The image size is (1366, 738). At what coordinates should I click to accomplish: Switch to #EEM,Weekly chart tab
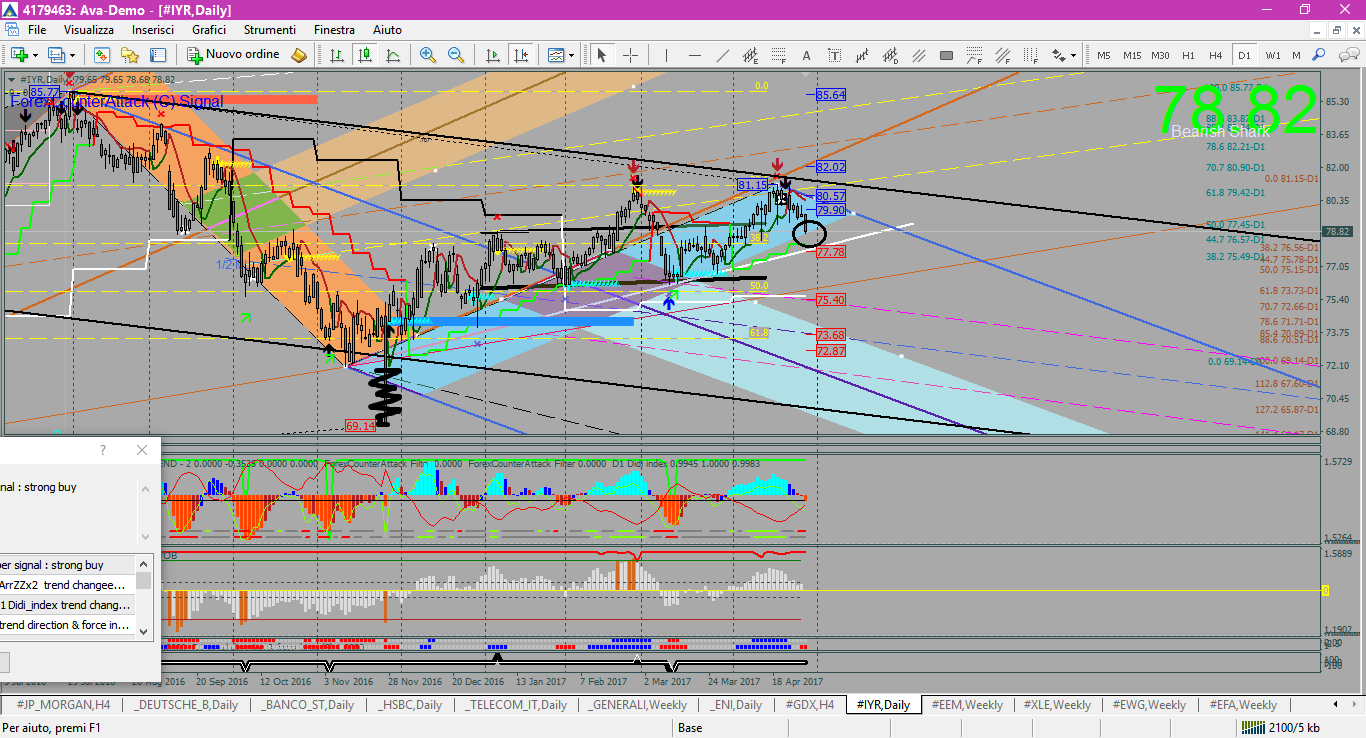(968, 705)
